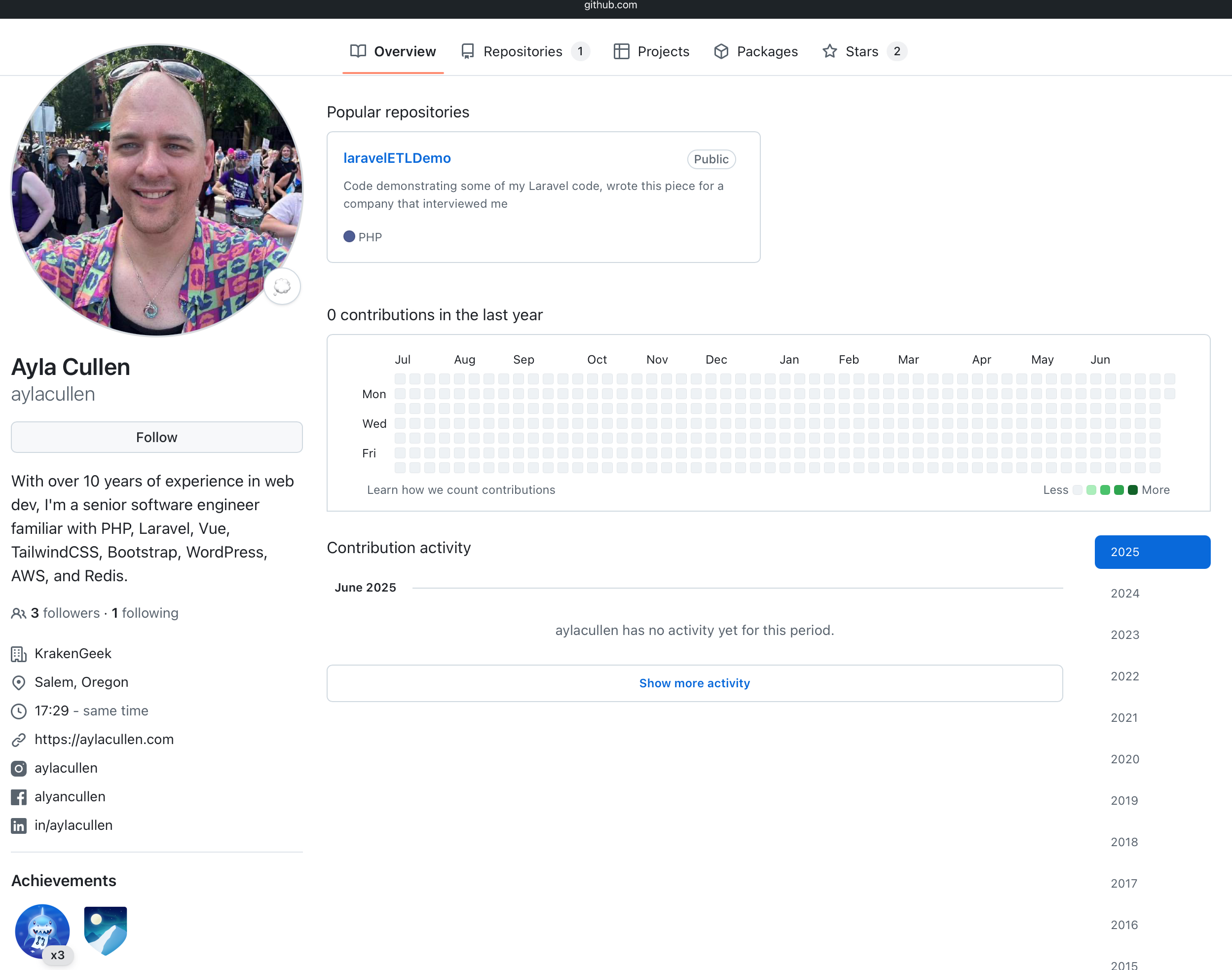Open the Projects tab
The image size is (1232, 970).
(651, 52)
